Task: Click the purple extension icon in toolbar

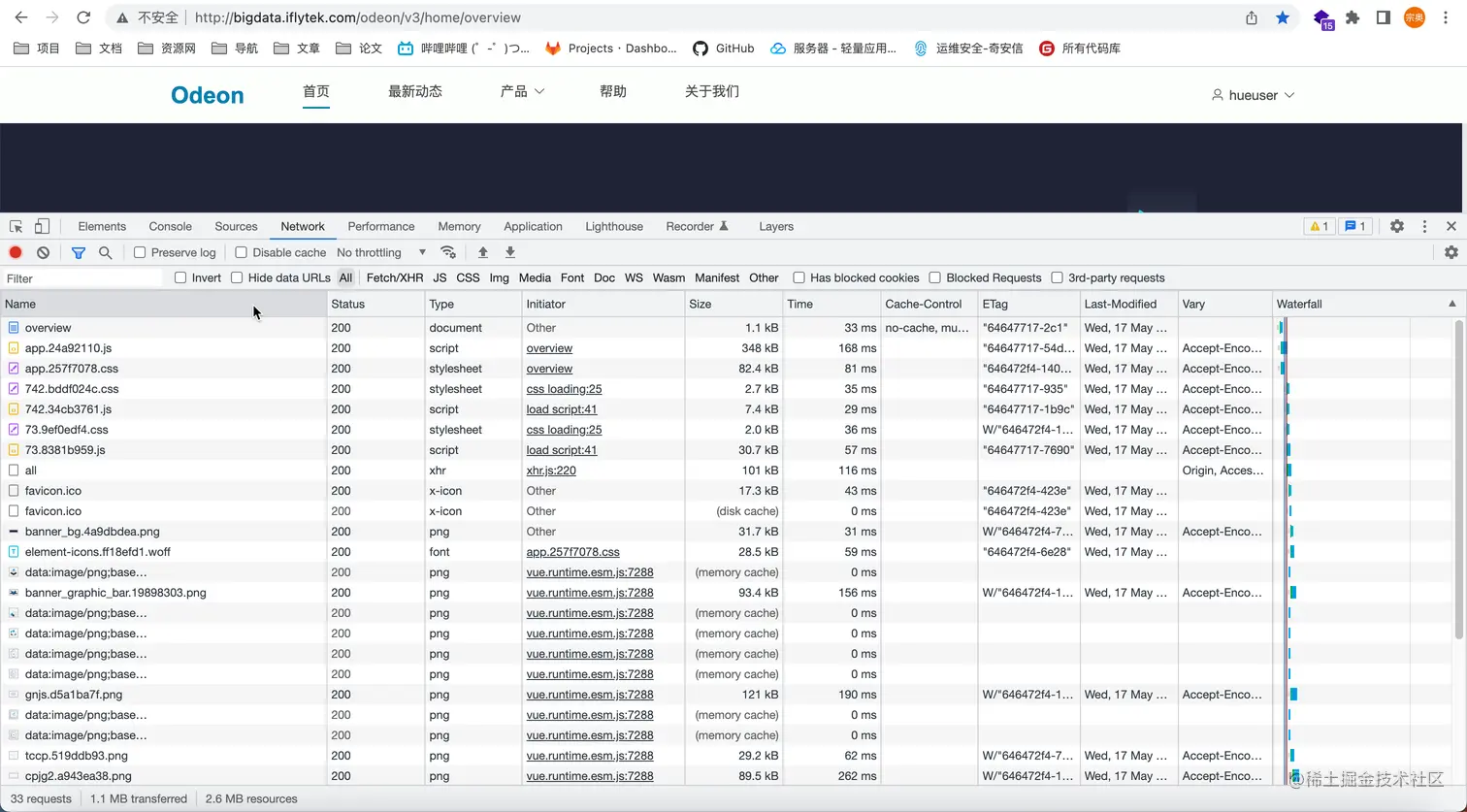Action: pos(1321,18)
